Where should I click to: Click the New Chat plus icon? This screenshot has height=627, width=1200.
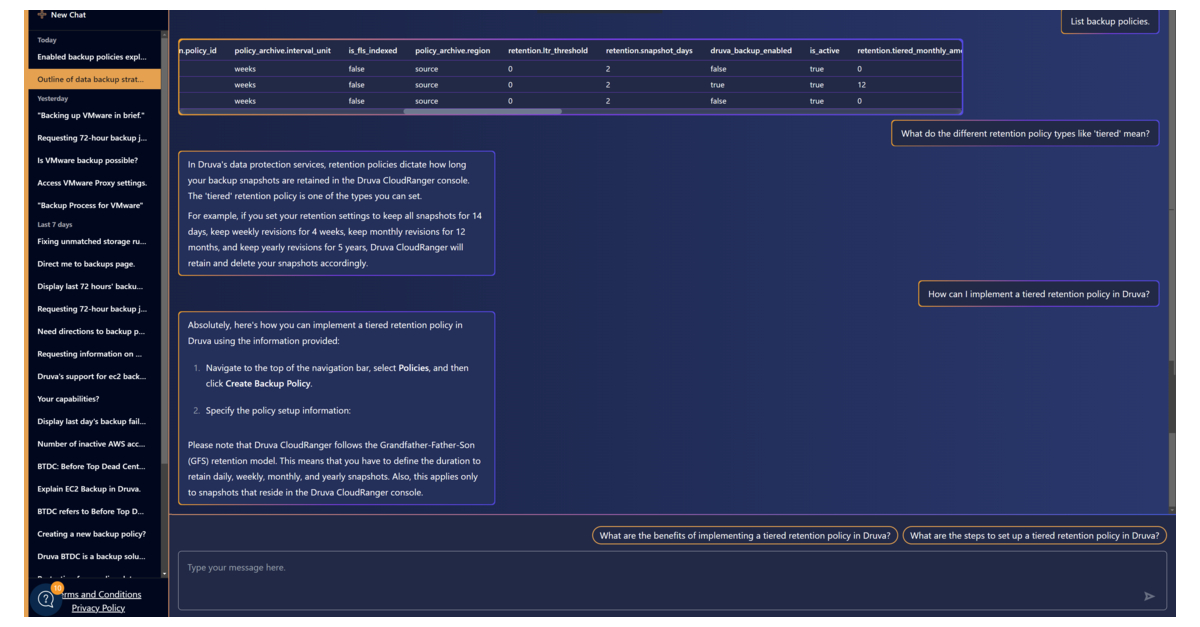pyautogui.click(x=42, y=15)
